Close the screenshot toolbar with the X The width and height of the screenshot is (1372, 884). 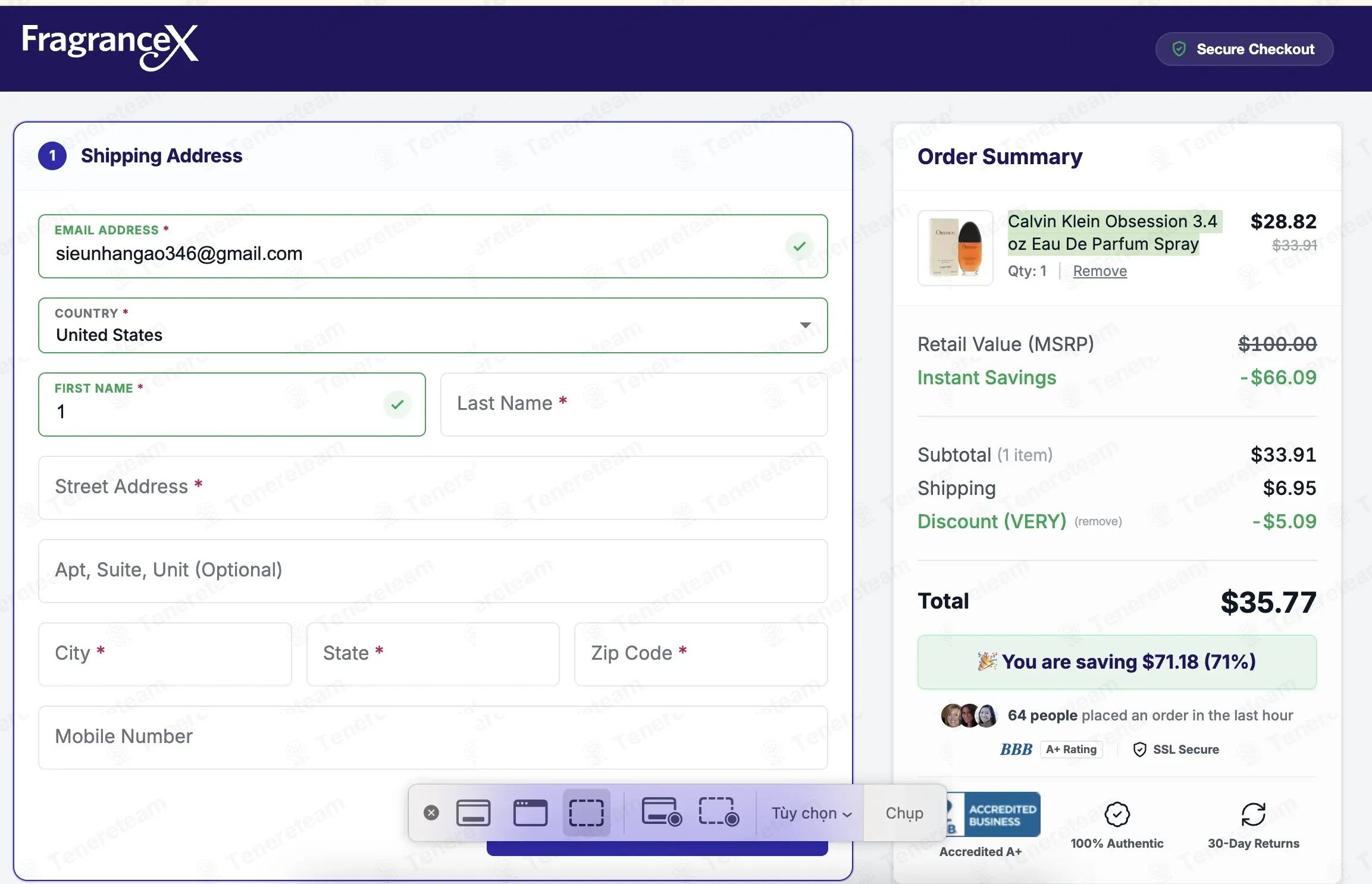pyautogui.click(x=431, y=813)
